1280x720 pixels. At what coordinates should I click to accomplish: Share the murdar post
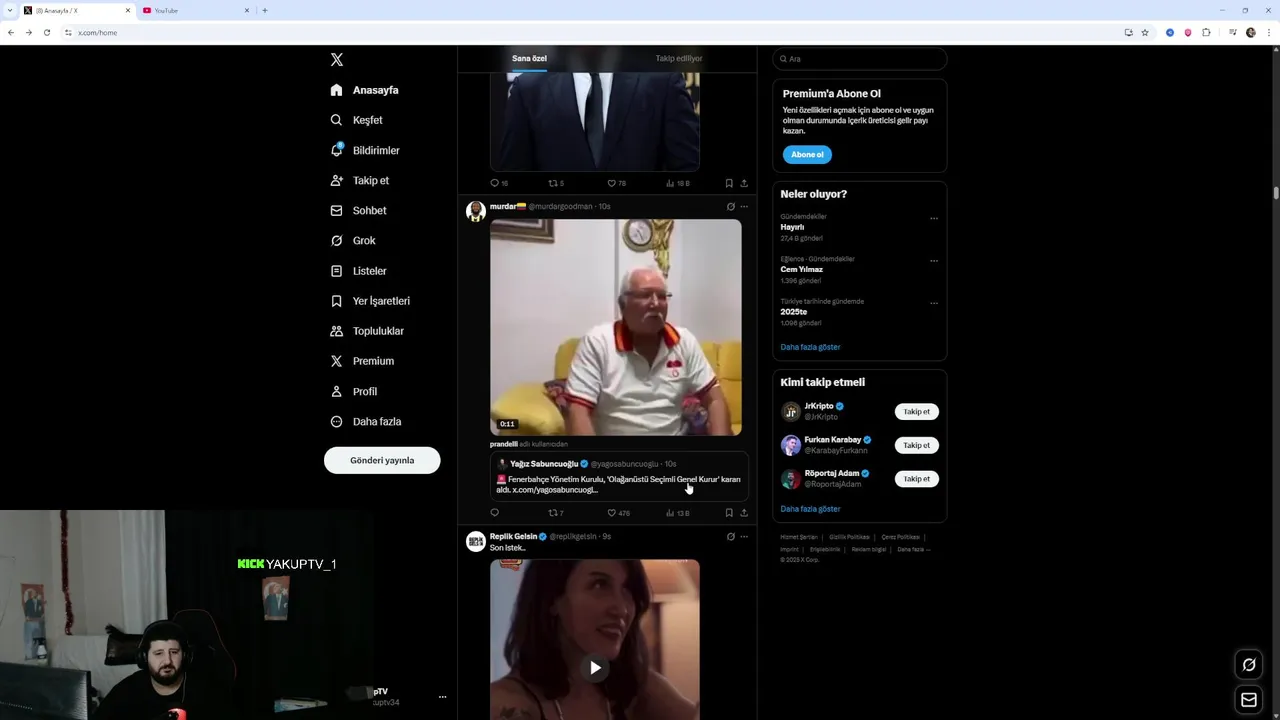(744, 513)
